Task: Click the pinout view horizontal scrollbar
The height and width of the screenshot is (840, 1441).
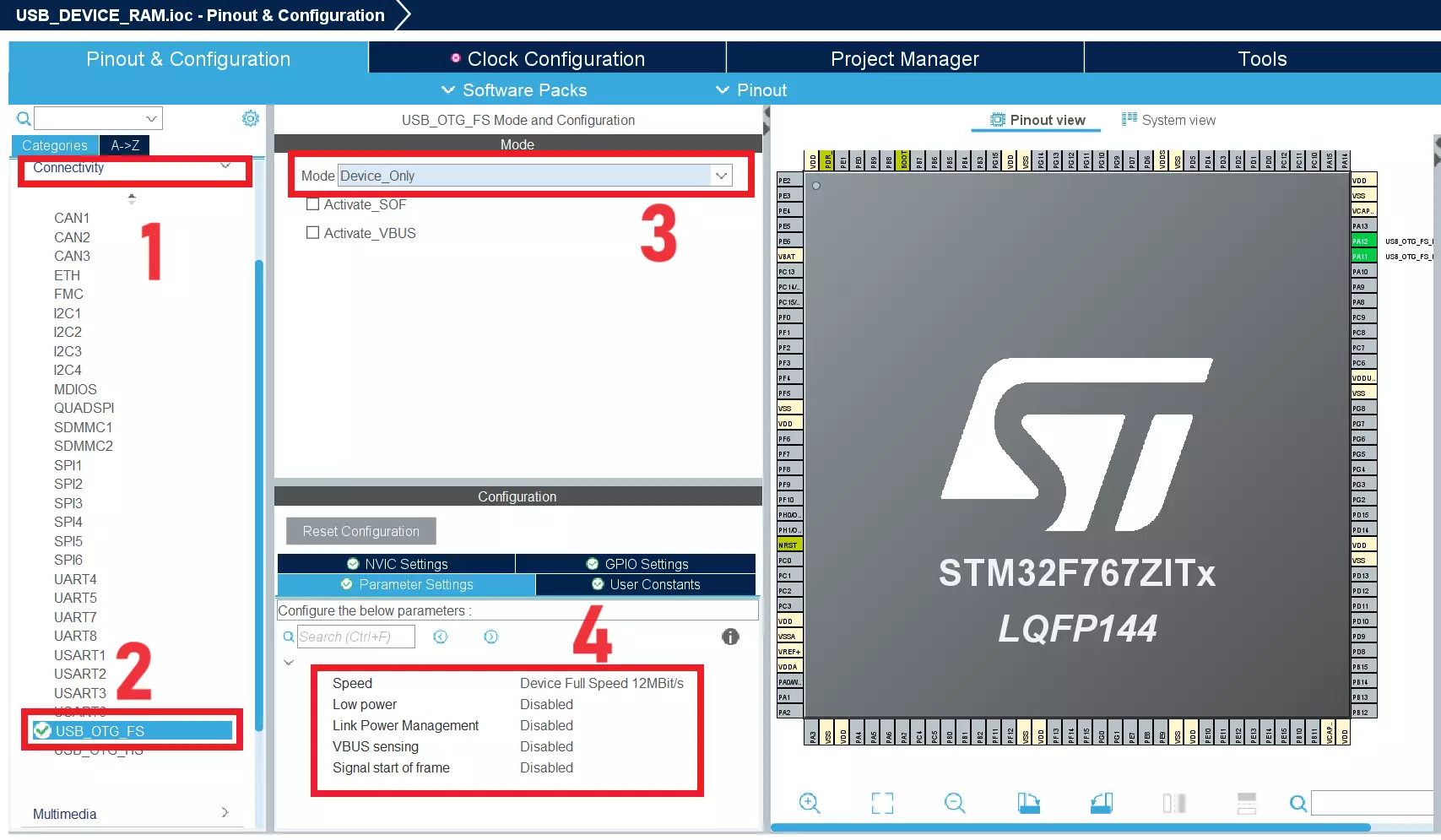Action: point(1070,827)
